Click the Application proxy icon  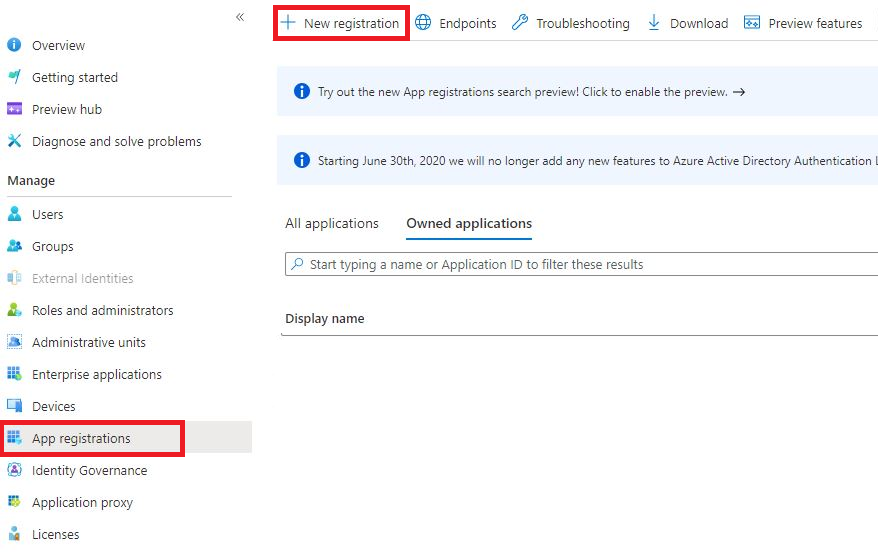click(15, 502)
